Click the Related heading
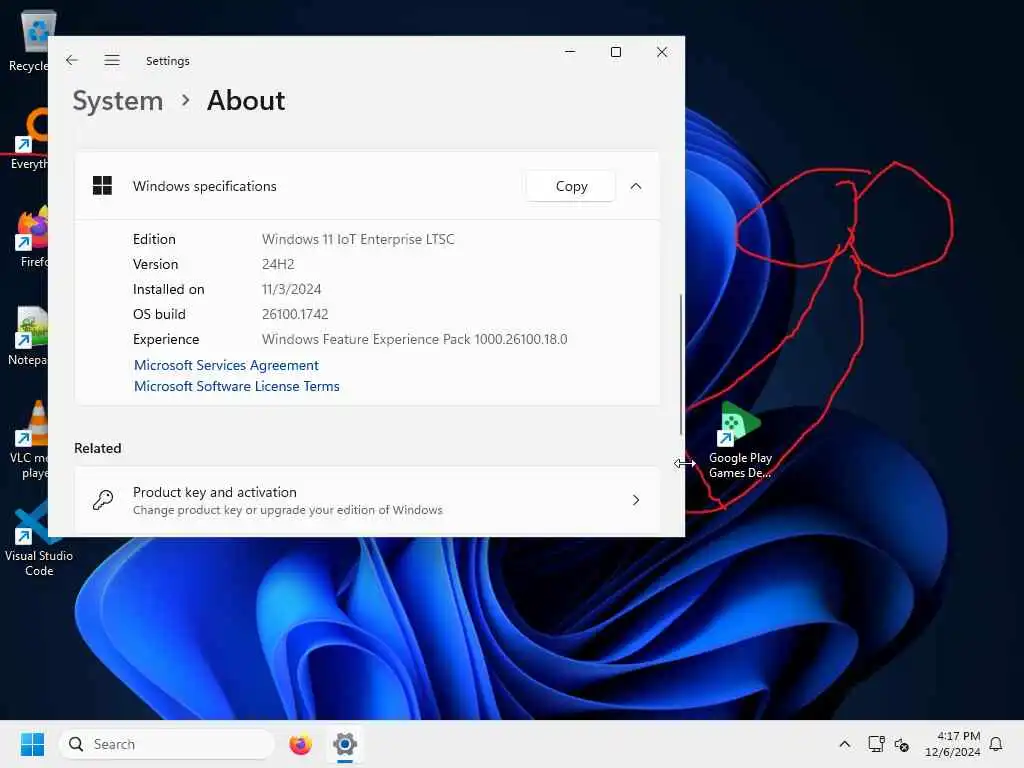Viewport: 1024px width, 768px height. [97, 448]
